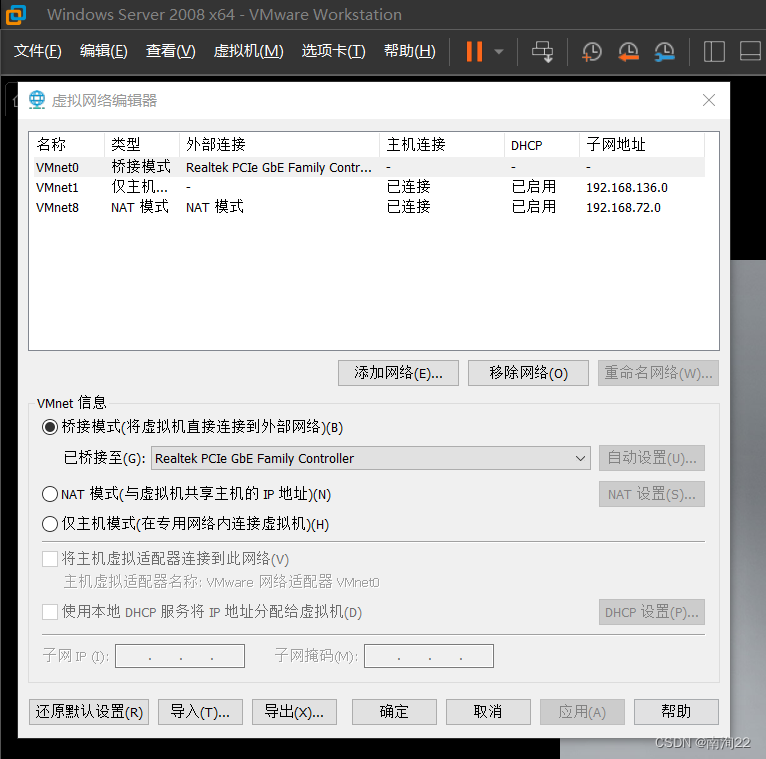Click the 帮助 button at dialog bottom

tap(676, 712)
